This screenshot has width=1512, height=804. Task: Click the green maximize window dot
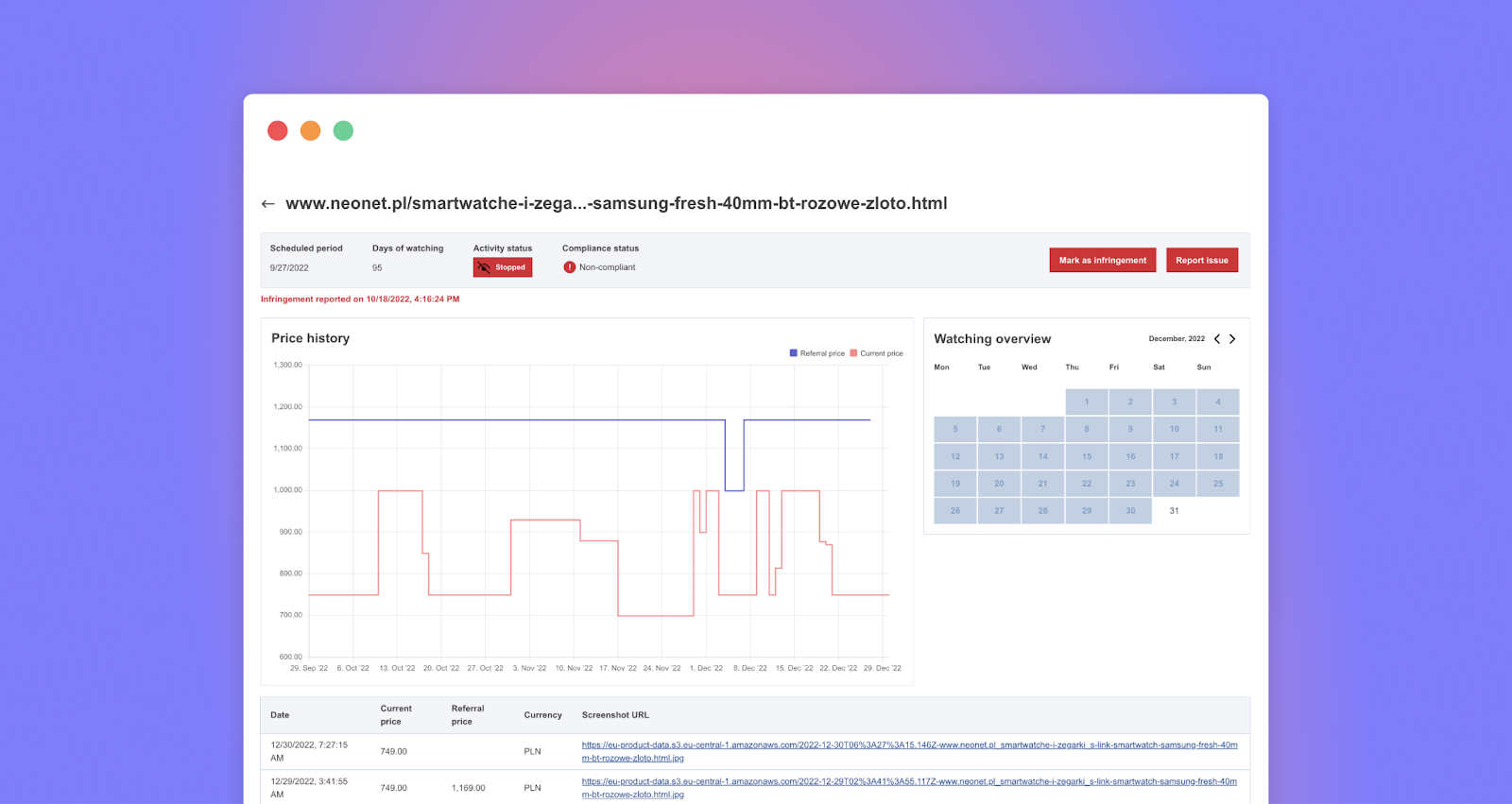click(344, 130)
